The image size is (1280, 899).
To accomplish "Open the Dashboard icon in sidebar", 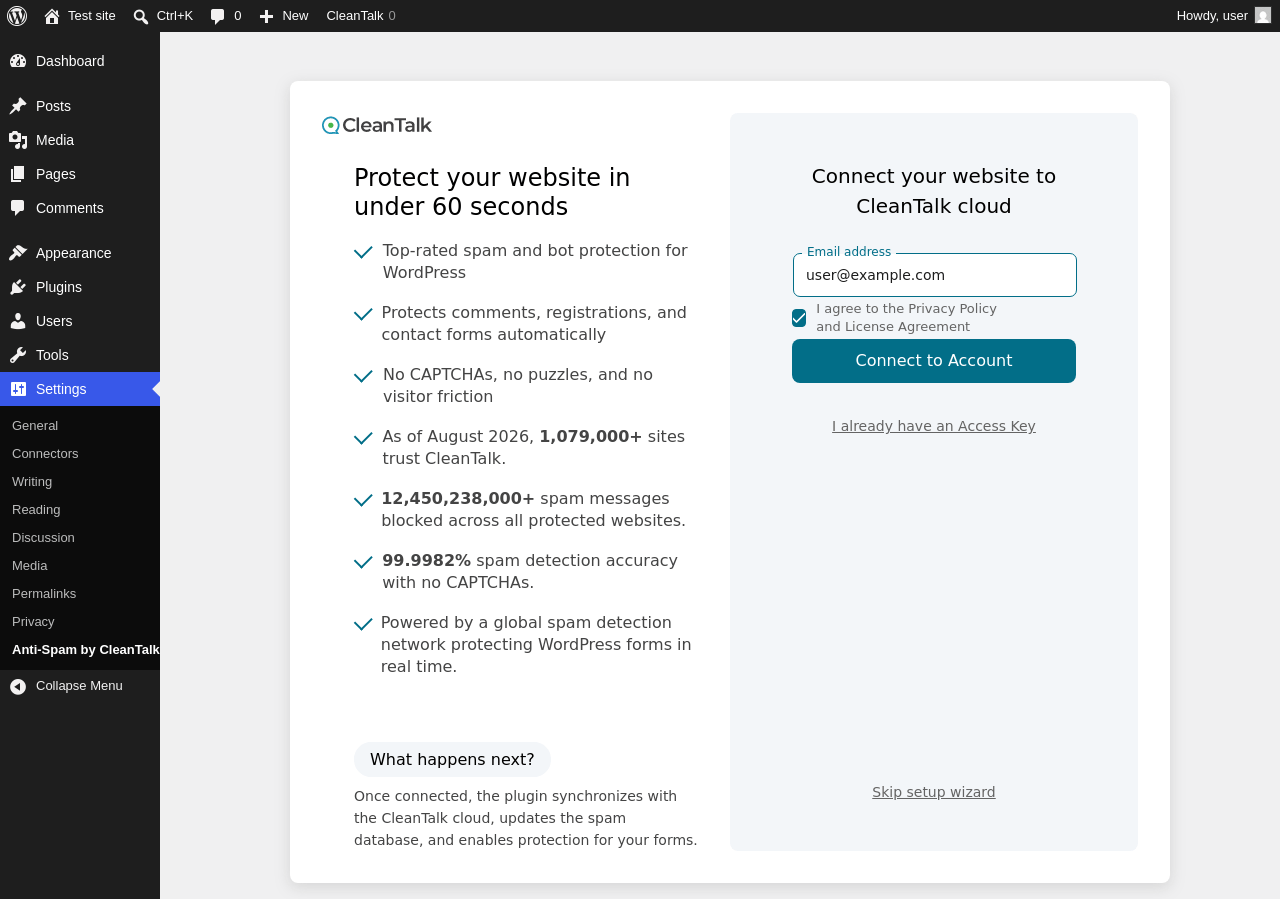I will 18,61.
